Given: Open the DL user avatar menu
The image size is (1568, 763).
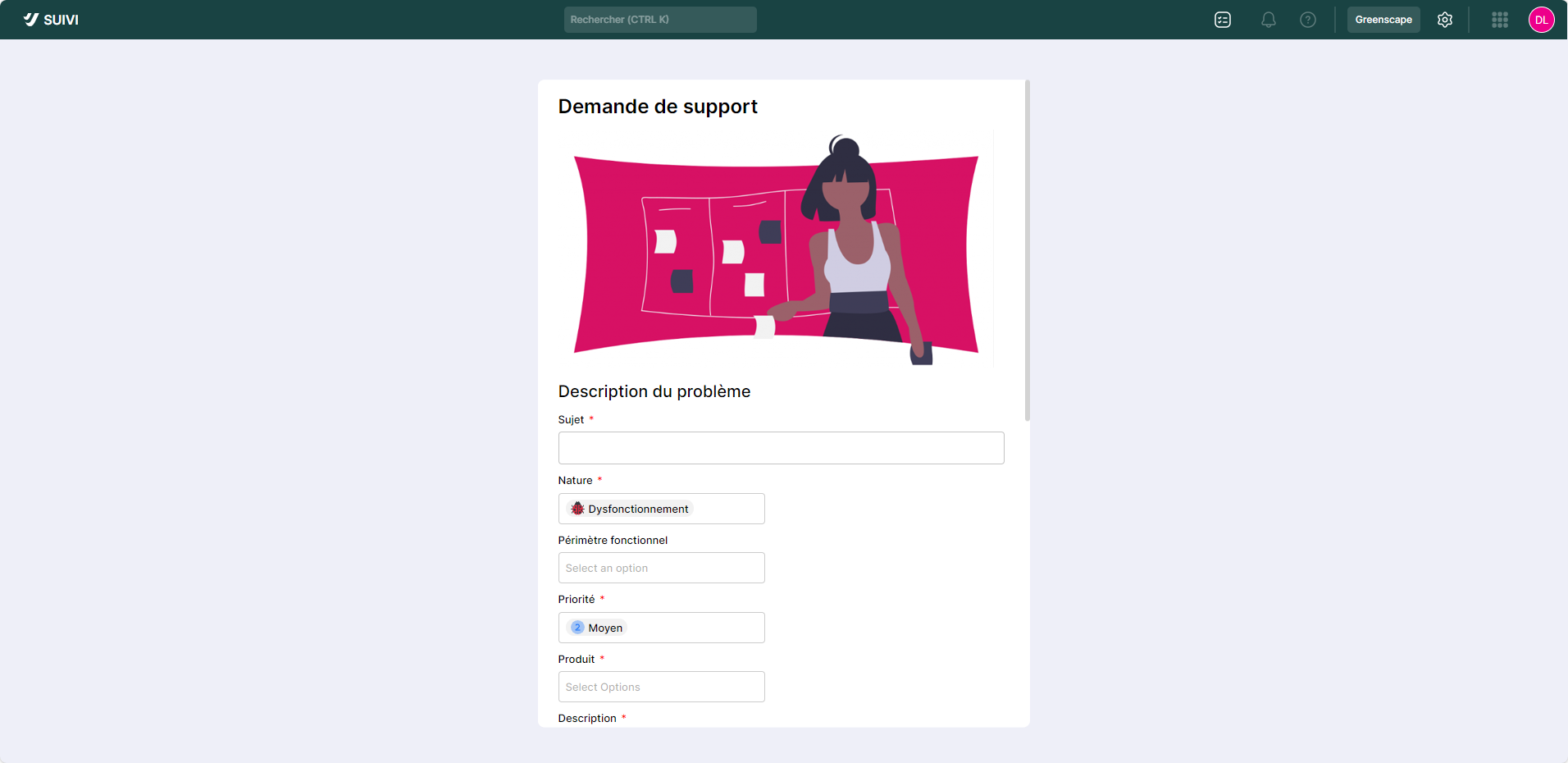Looking at the screenshot, I should tap(1542, 20).
